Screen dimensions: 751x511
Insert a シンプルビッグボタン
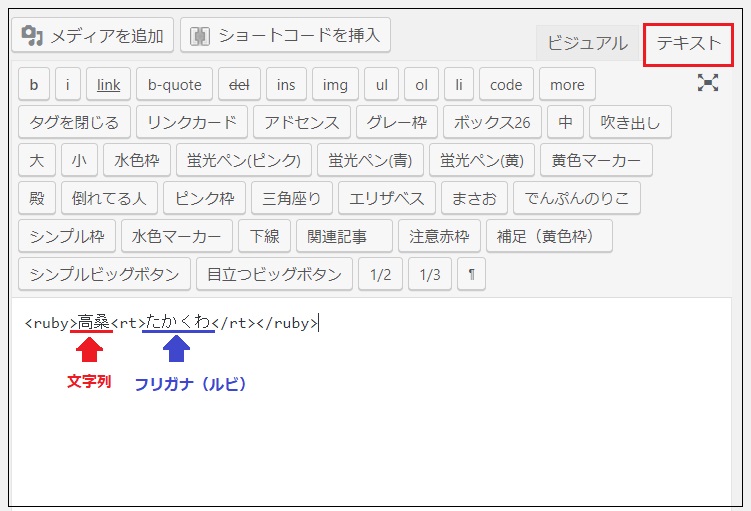point(104,274)
